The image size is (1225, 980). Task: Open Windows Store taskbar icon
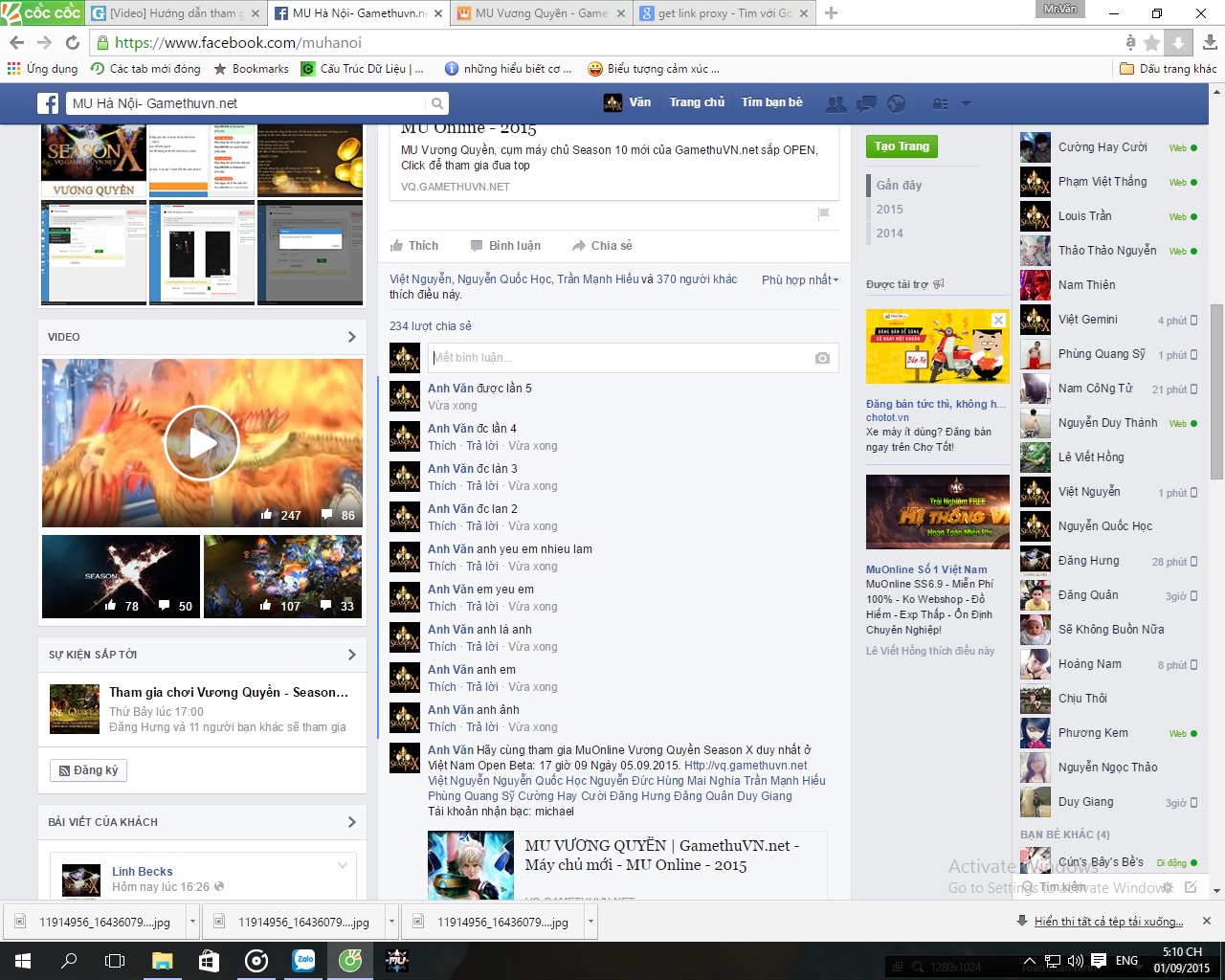[x=209, y=961]
